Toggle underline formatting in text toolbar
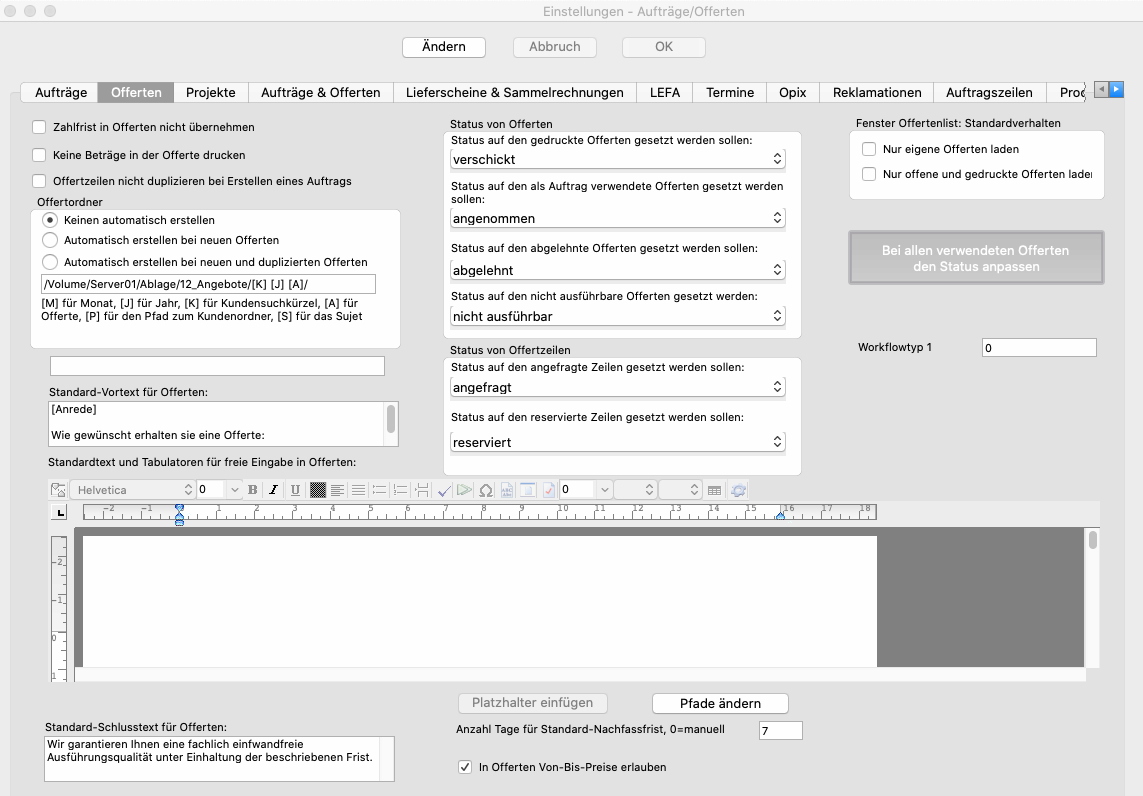Viewport: 1143px width, 796px height. pos(295,490)
